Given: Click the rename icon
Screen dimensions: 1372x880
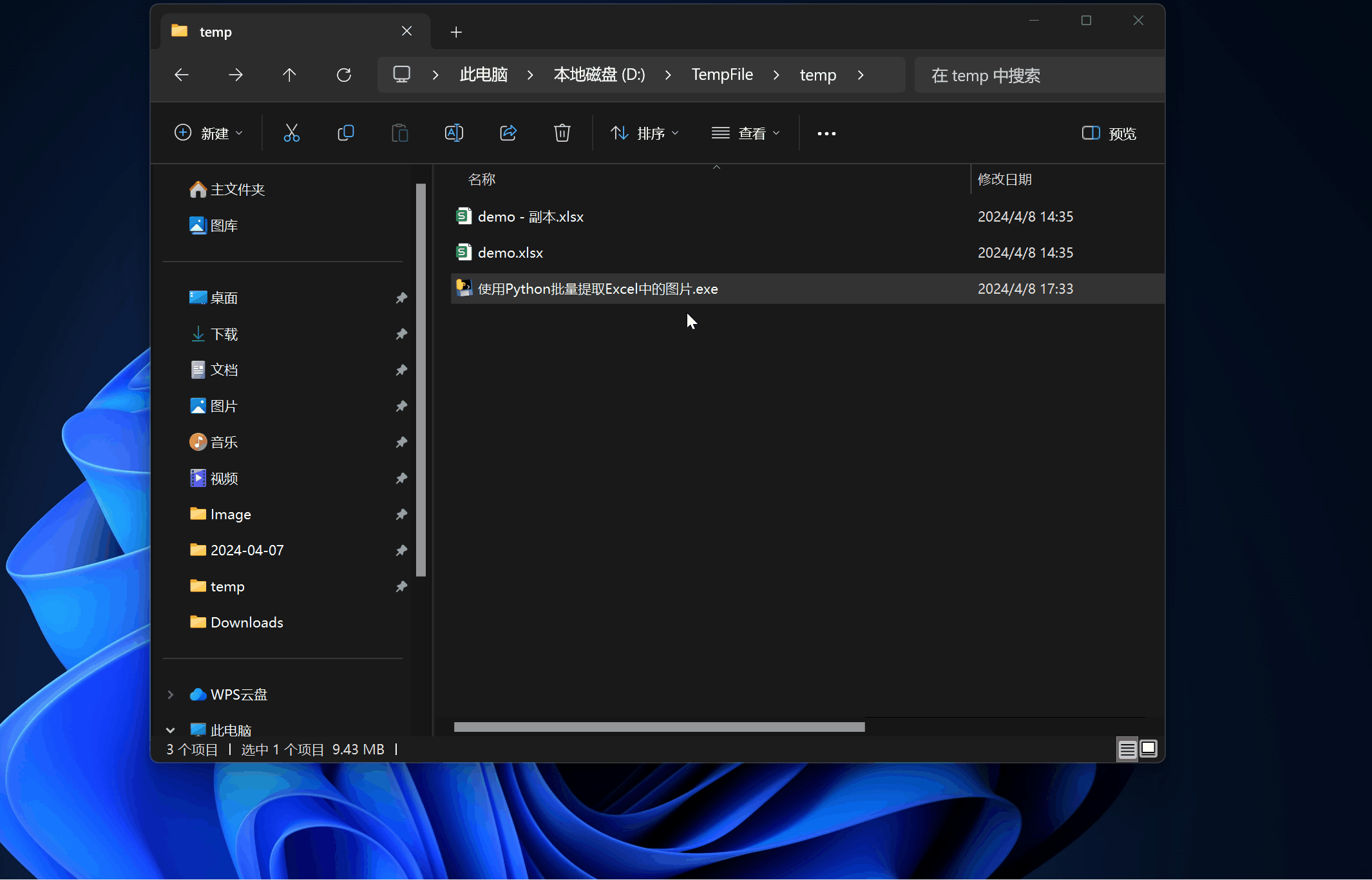Looking at the screenshot, I should click(454, 133).
